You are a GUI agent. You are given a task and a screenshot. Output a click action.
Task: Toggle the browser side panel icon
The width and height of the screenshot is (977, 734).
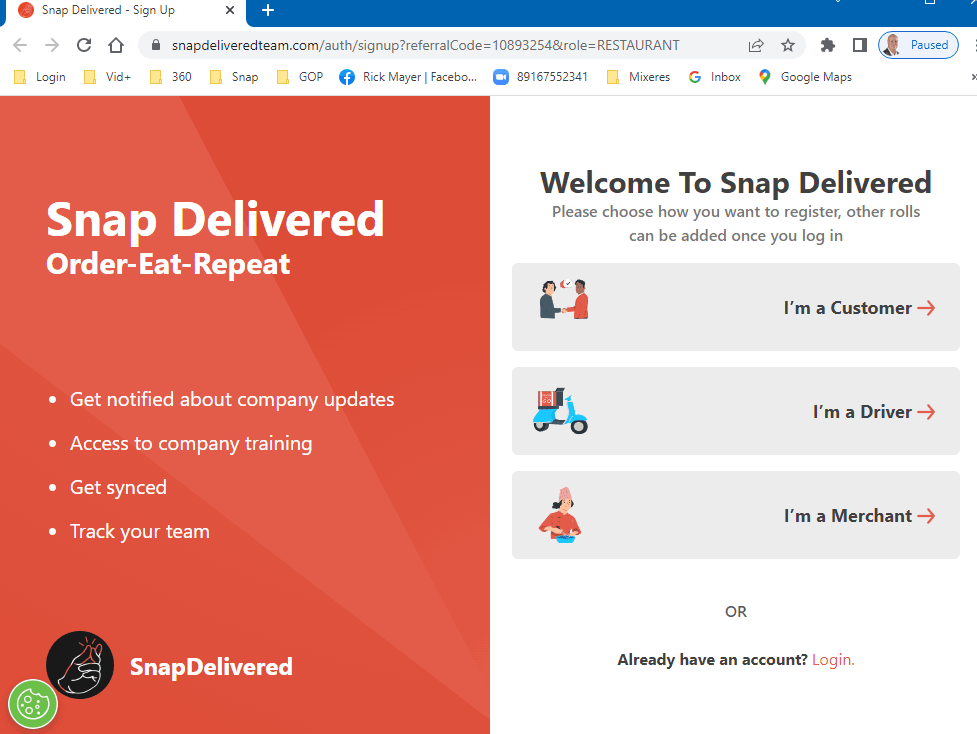(859, 45)
